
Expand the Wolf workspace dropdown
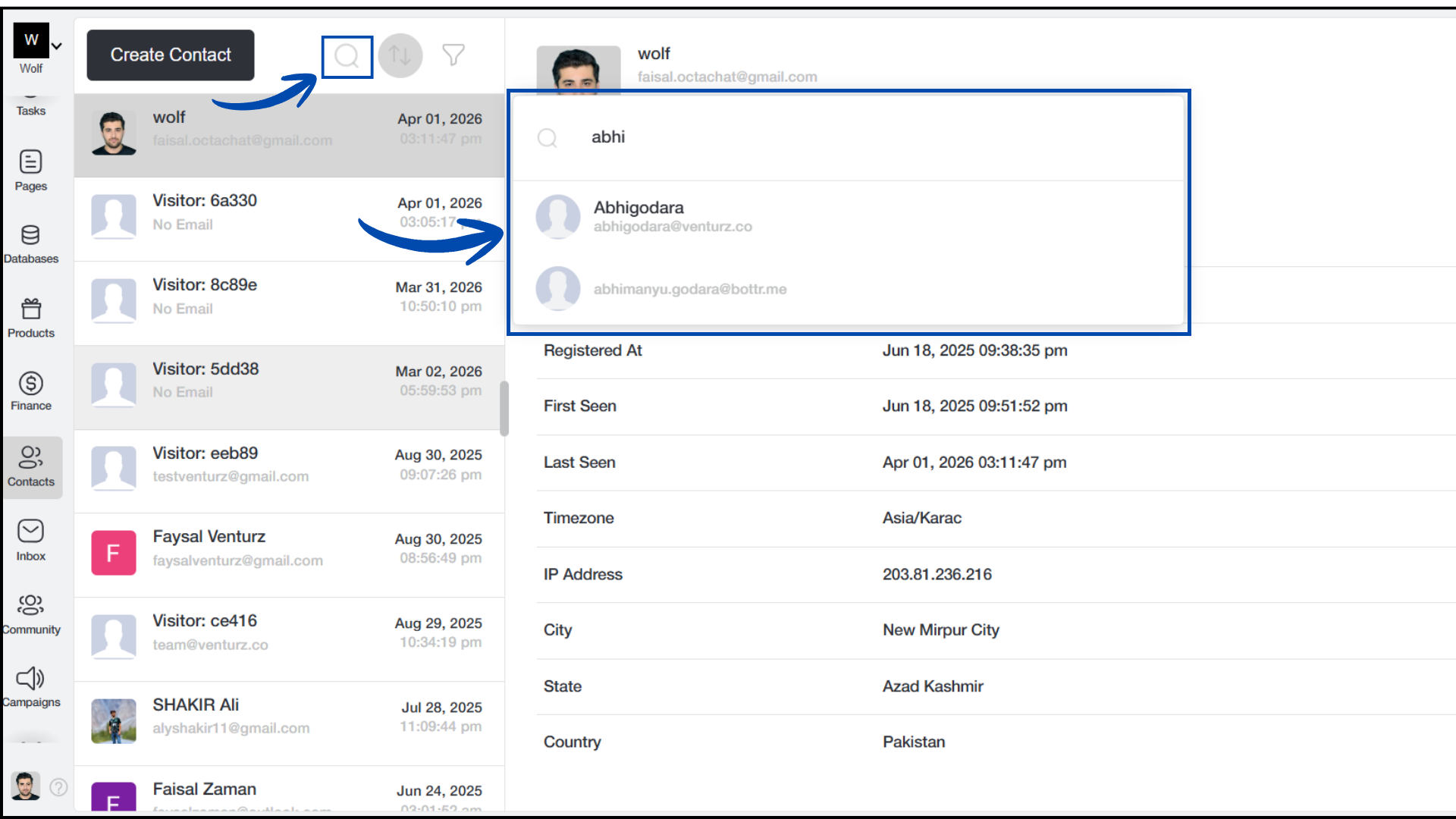tap(56, 45)
